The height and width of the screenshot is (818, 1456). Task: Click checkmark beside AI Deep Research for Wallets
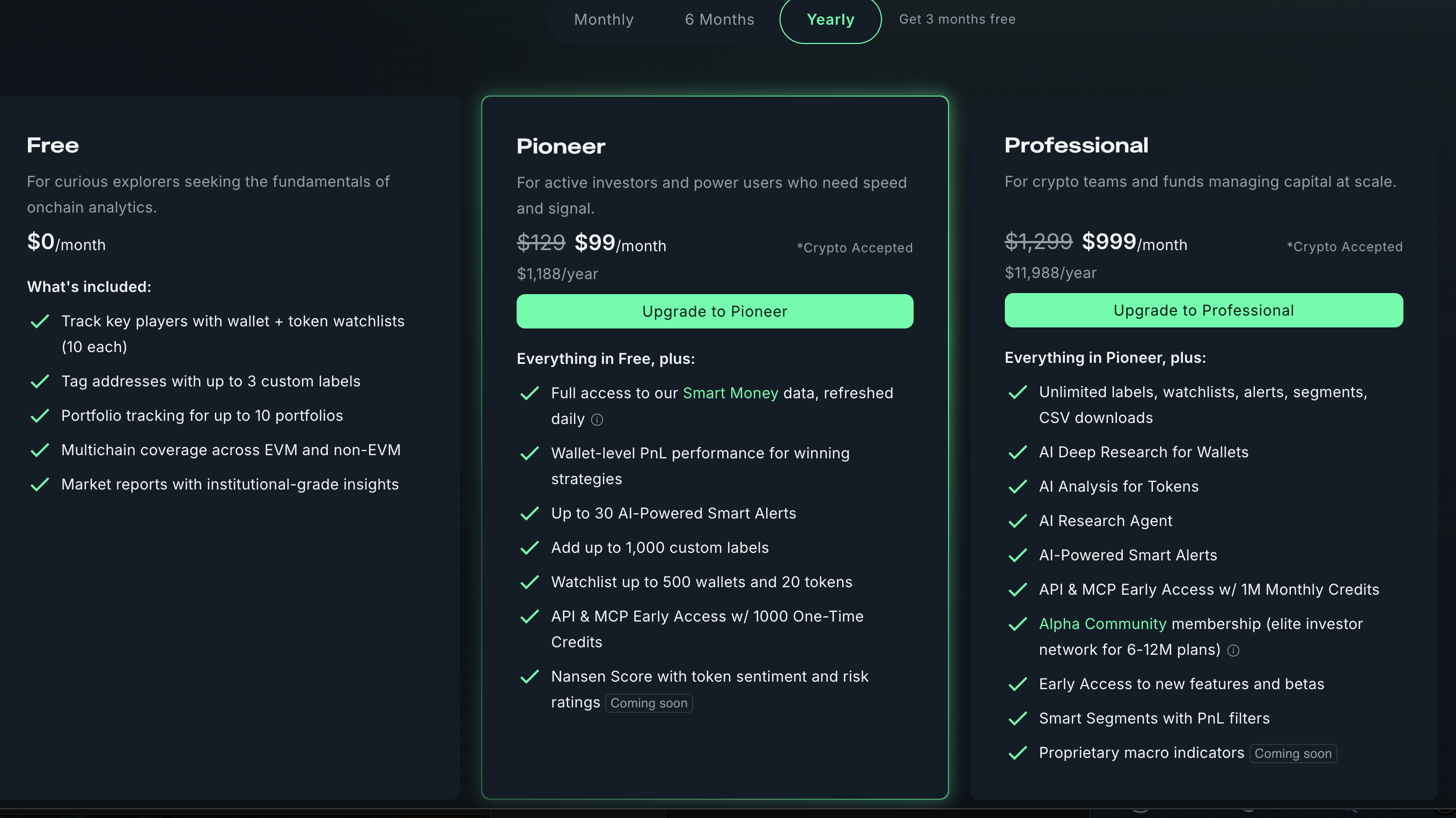pyautogui.click(x=1017, y=452)
